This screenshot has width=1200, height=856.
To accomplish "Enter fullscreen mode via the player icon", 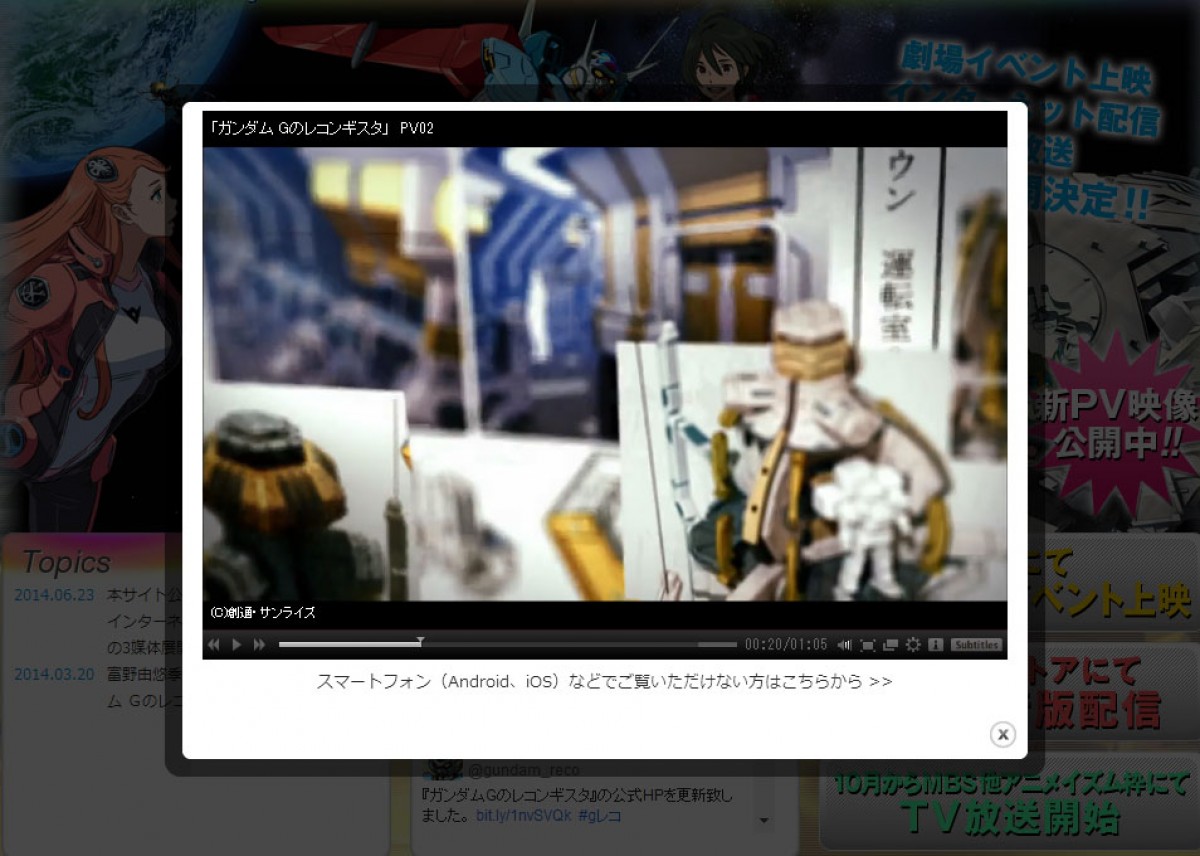I will click(868, 645).
